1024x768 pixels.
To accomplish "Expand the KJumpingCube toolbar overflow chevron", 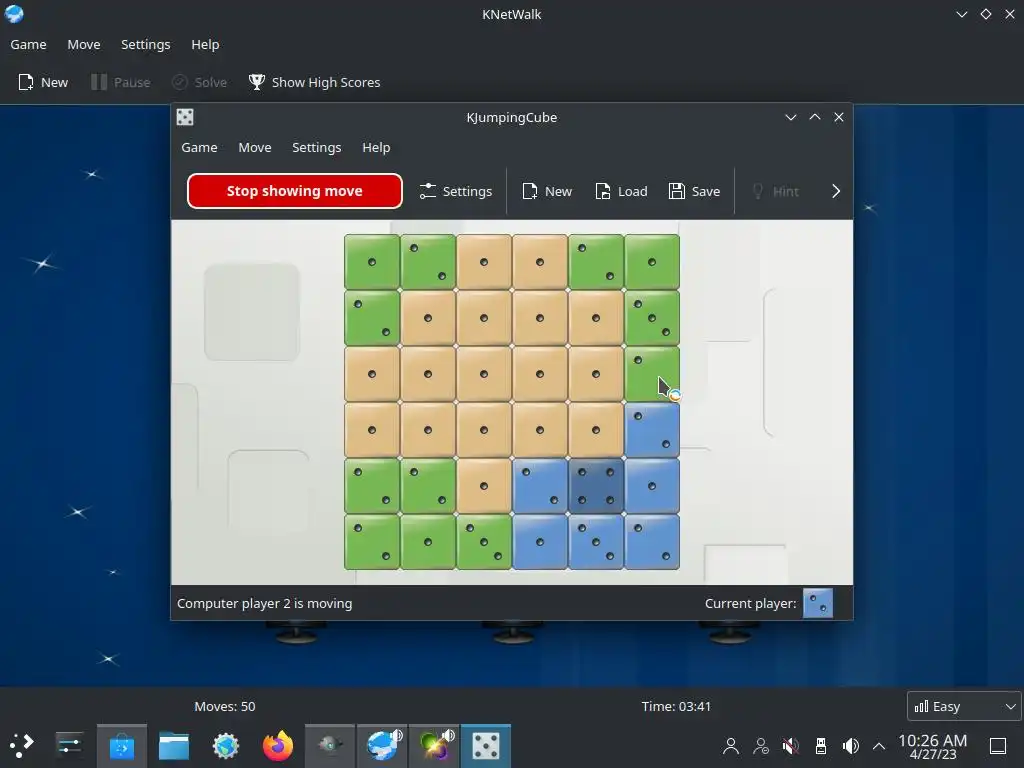I will tap(836, 191).
